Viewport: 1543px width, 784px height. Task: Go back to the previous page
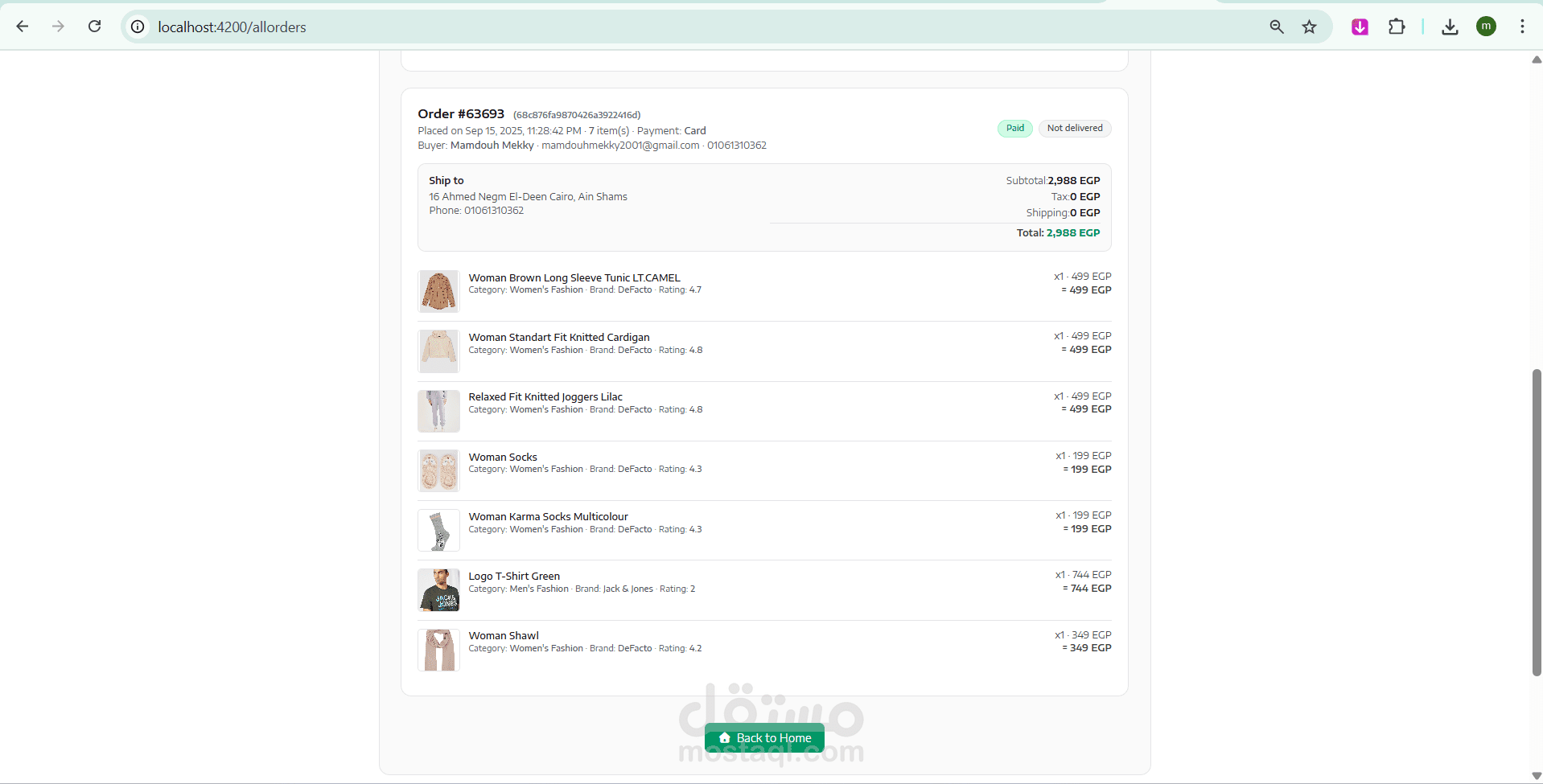point(23,27)
